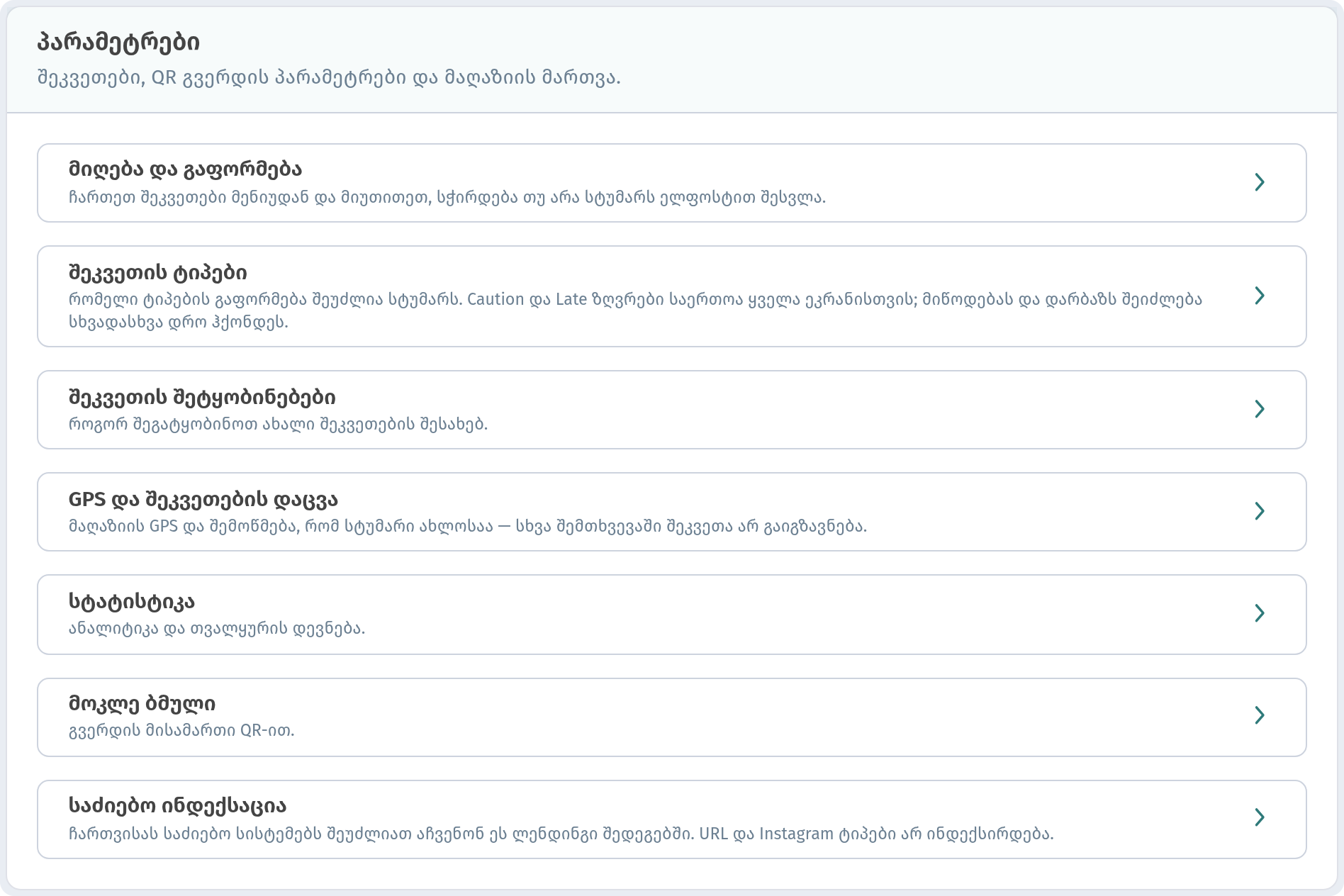Click the ანალიტიკა და თვალყურის დევნება description
Screen dimensions: 1344x896
point(216,628)
